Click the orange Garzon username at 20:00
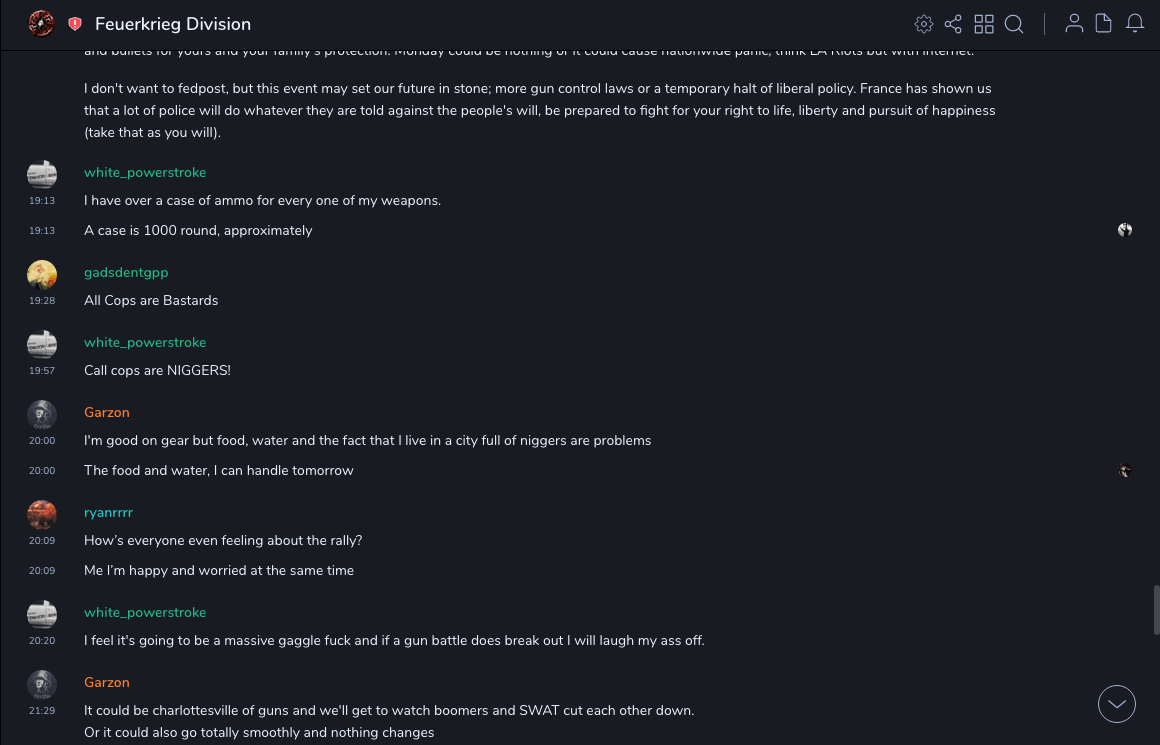The image size is (1160, 745). (x=107, y=412)
